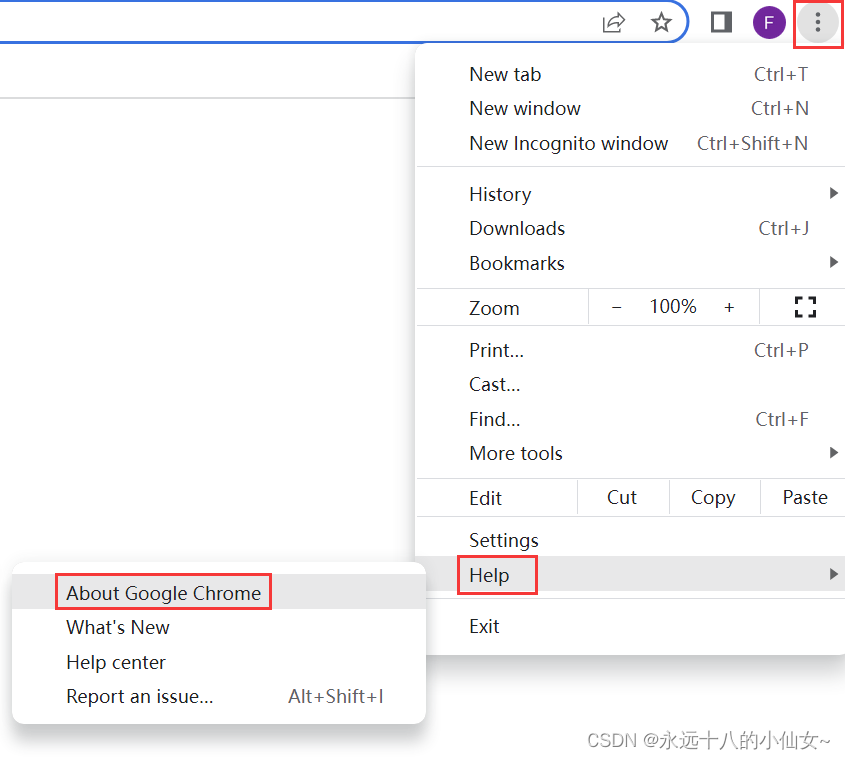Expand the Help submenu
Screen dimensions: 845x760
(x=631, y=575)
